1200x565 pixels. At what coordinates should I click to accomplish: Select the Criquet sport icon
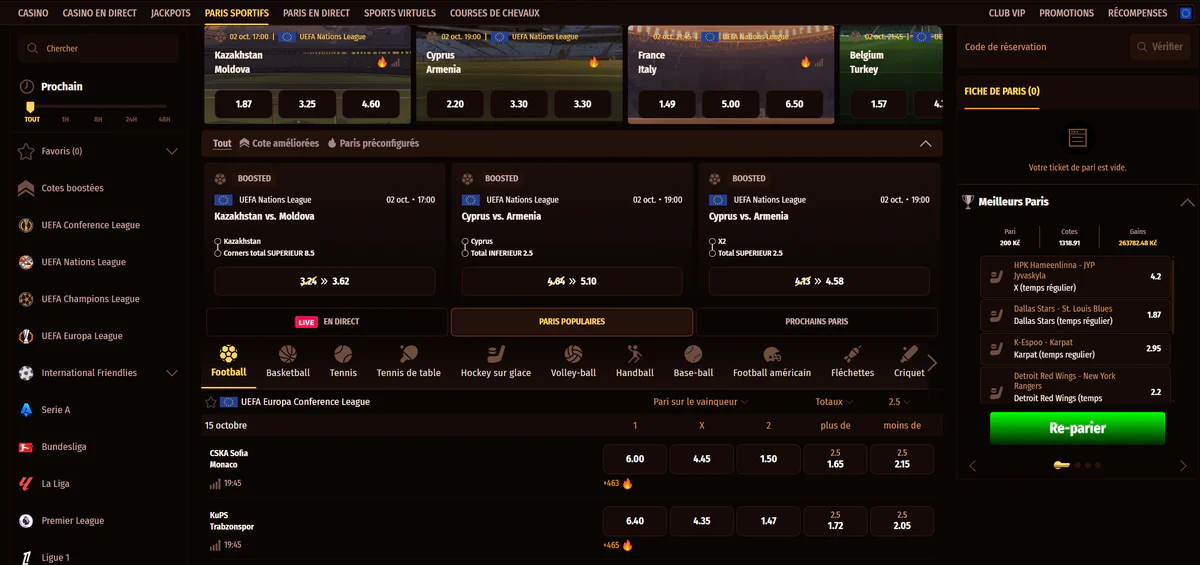click(909, 354)
